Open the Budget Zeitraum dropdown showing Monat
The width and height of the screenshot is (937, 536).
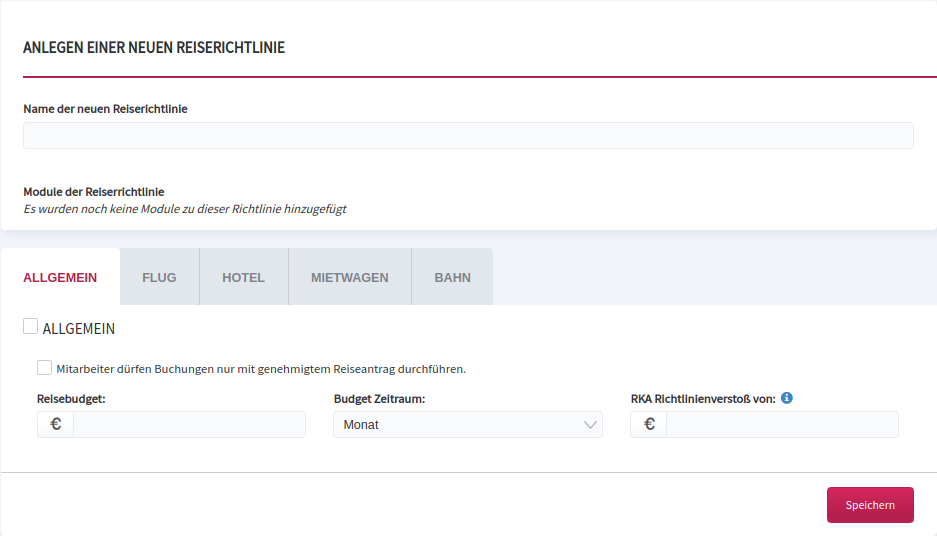[x=468, y=424]
